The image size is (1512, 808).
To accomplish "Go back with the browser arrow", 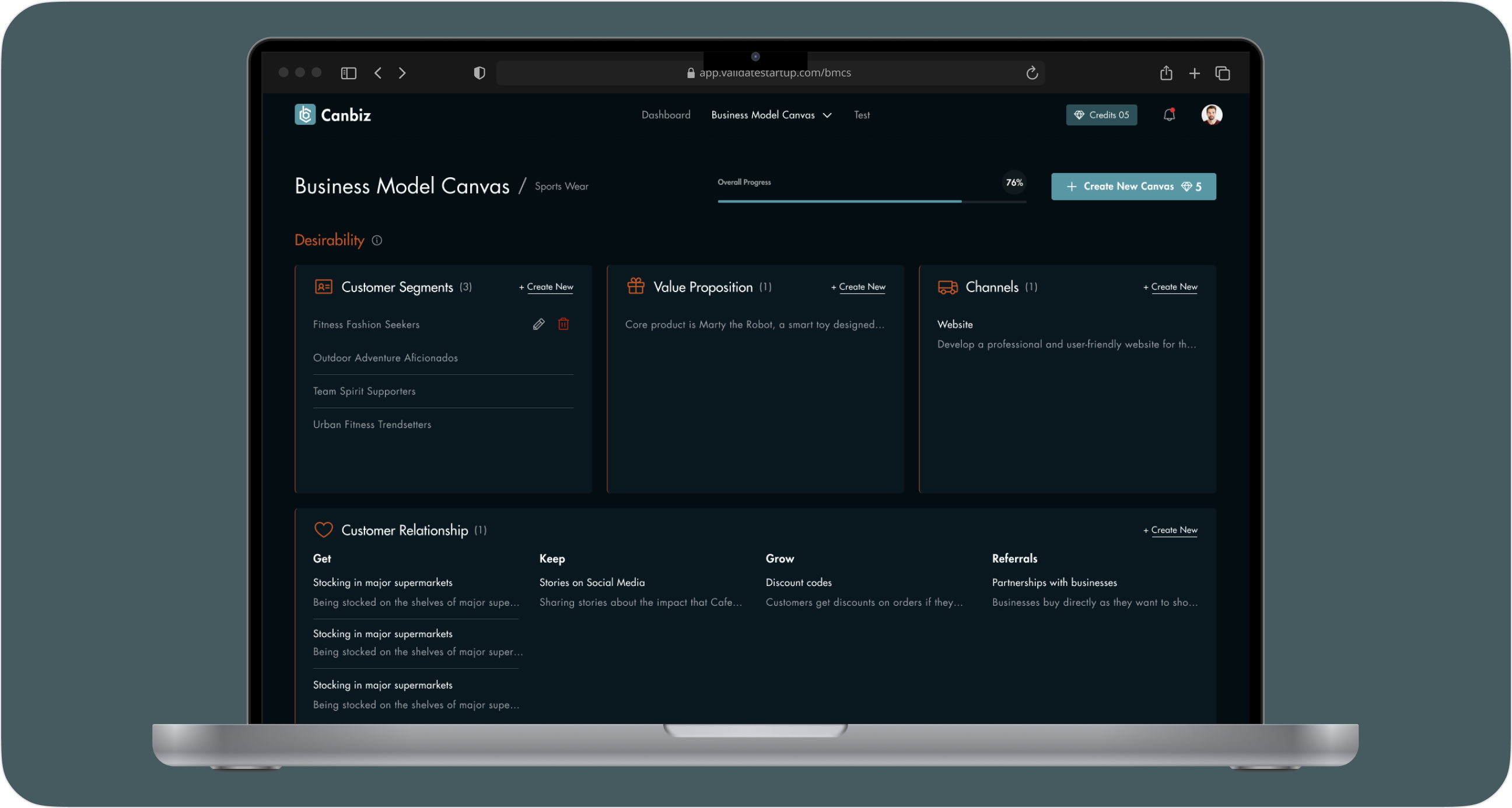I will 378,73.
